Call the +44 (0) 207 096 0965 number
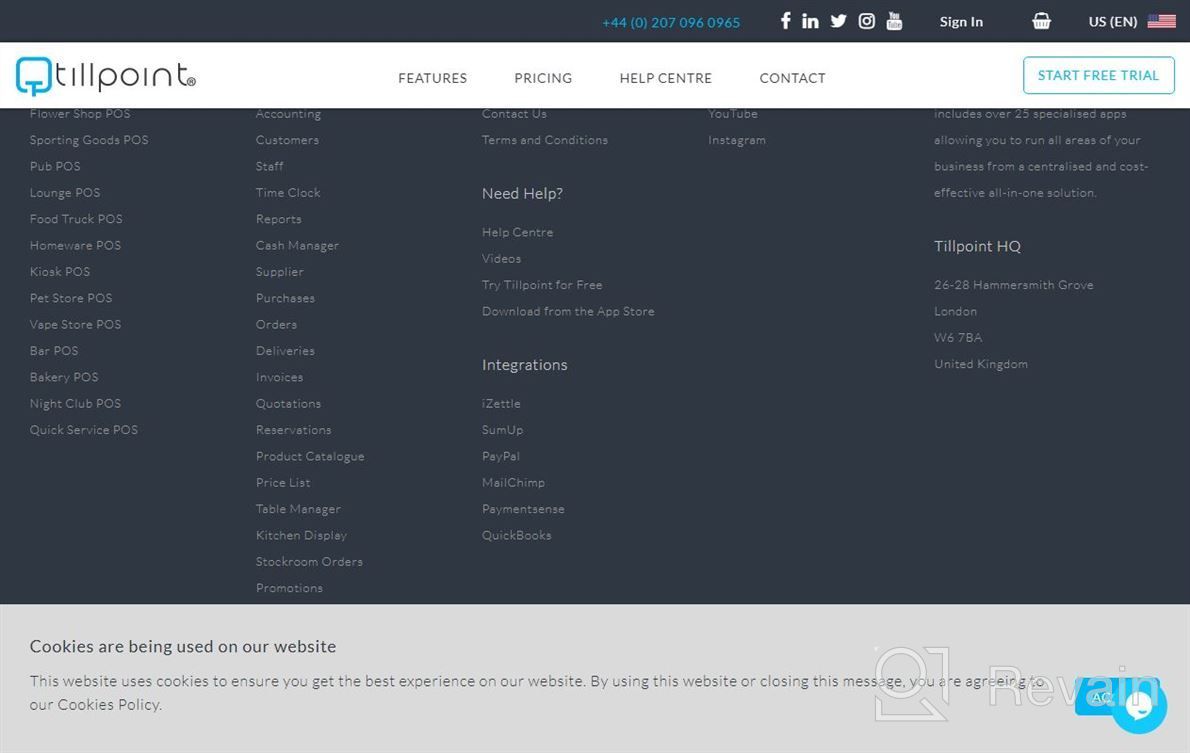Viewport: 1190px width, 753px height. [671, 23]
